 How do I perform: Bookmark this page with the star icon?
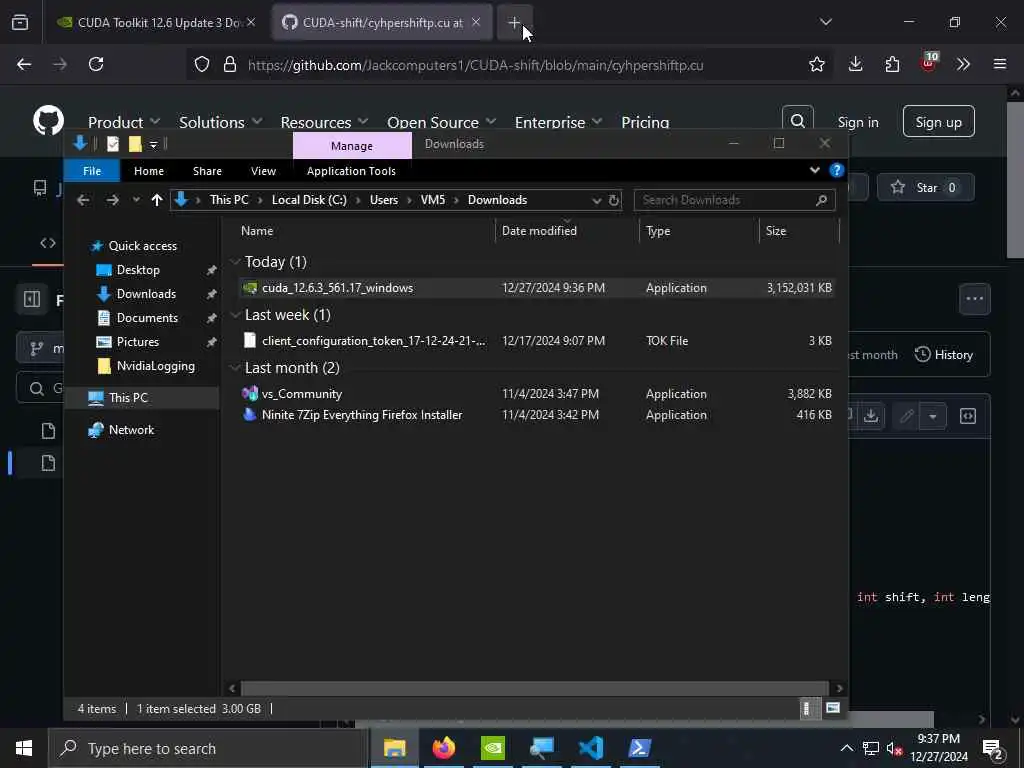(x=816, y=64)
